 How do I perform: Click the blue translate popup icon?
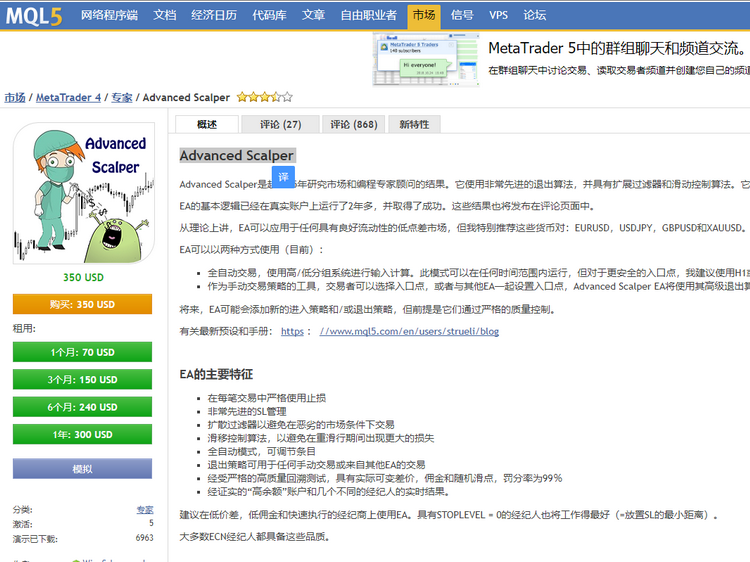(283, 177)
